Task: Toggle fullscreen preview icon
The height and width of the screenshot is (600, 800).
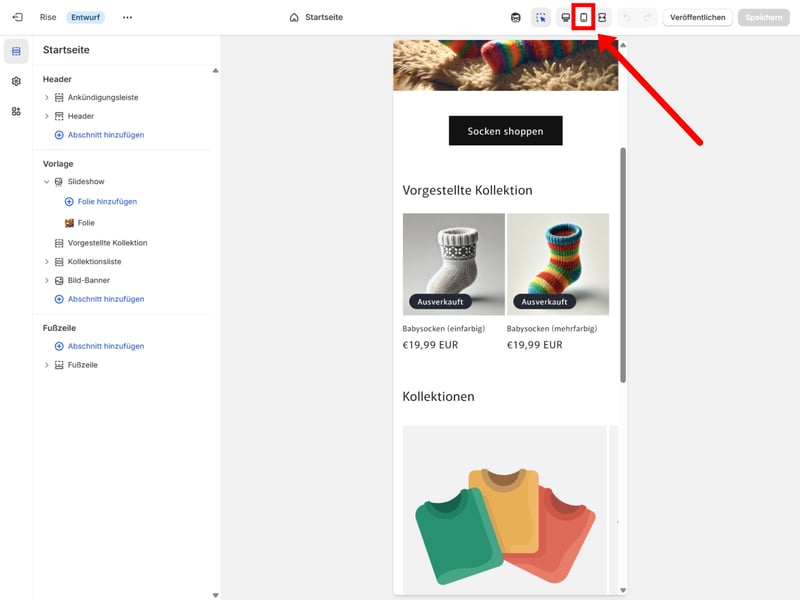Action: 602,17
